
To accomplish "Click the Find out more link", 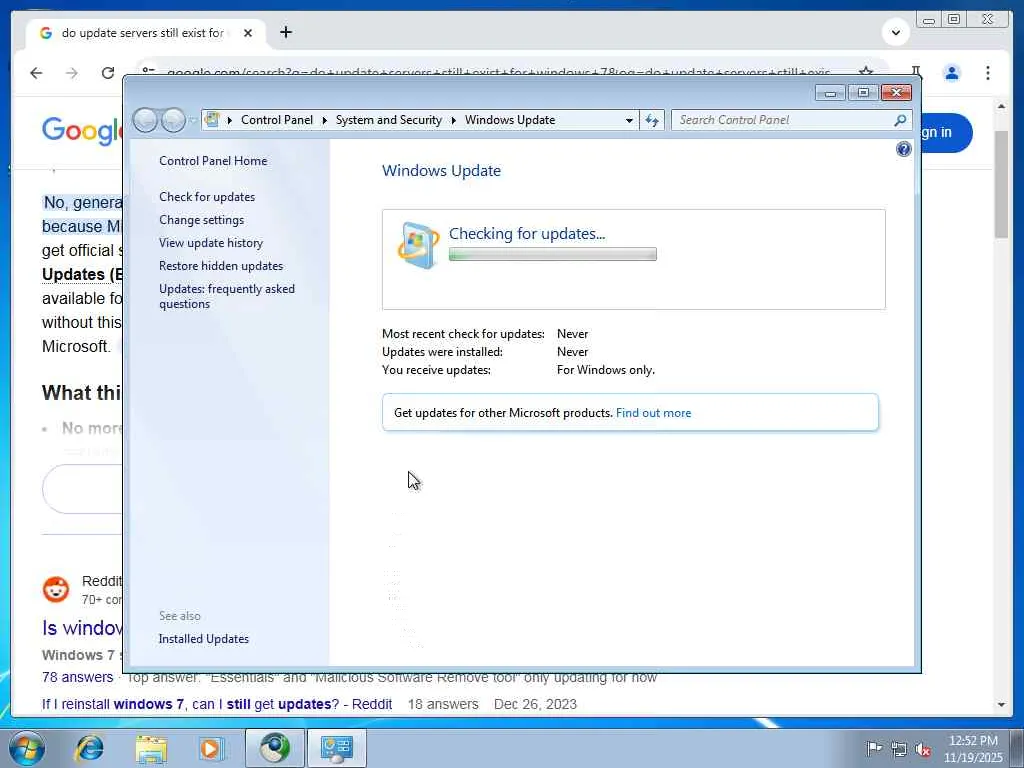I will click(653, 413).
